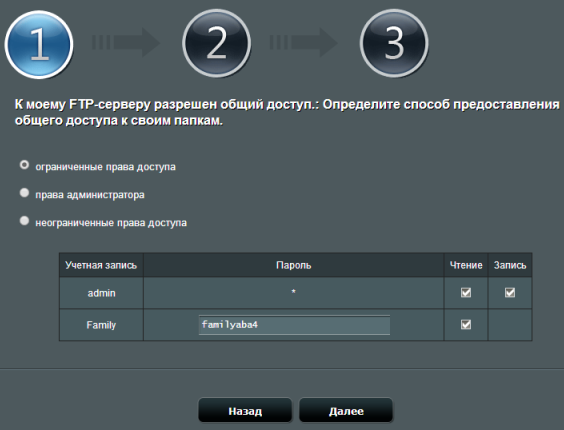Click the Чтение column header
Viewport: 564px width, 430px height.
click(x=466, y=265)
